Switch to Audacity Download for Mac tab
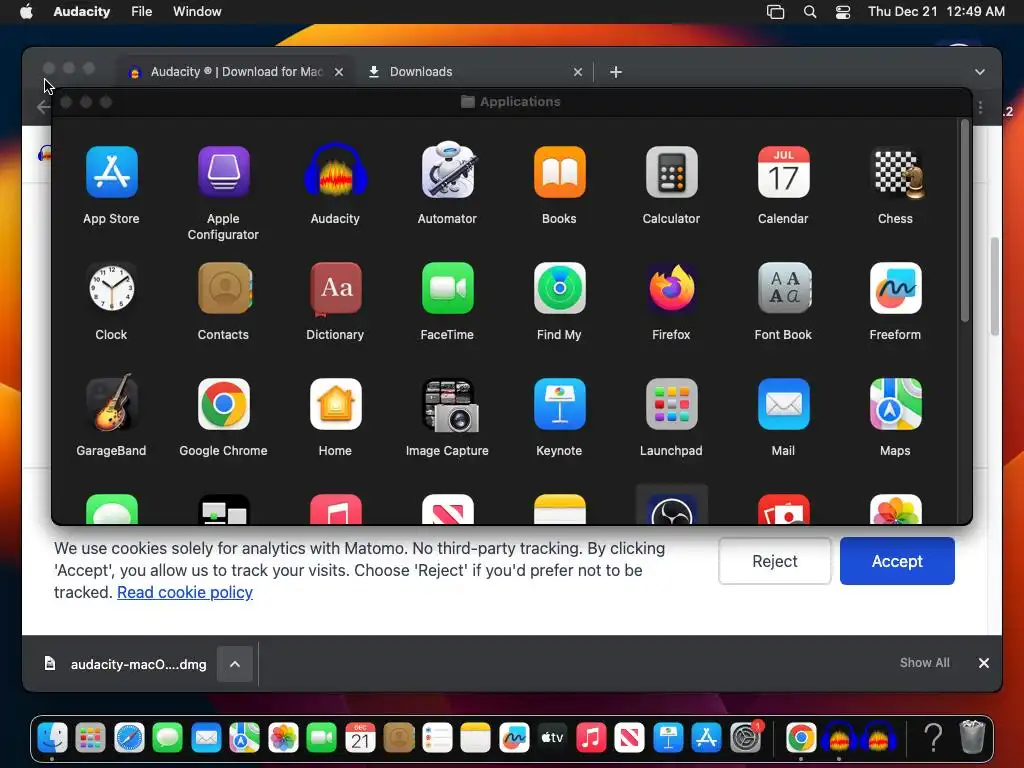The width and height of the screenshot is (1024, 768). point(236,72)
